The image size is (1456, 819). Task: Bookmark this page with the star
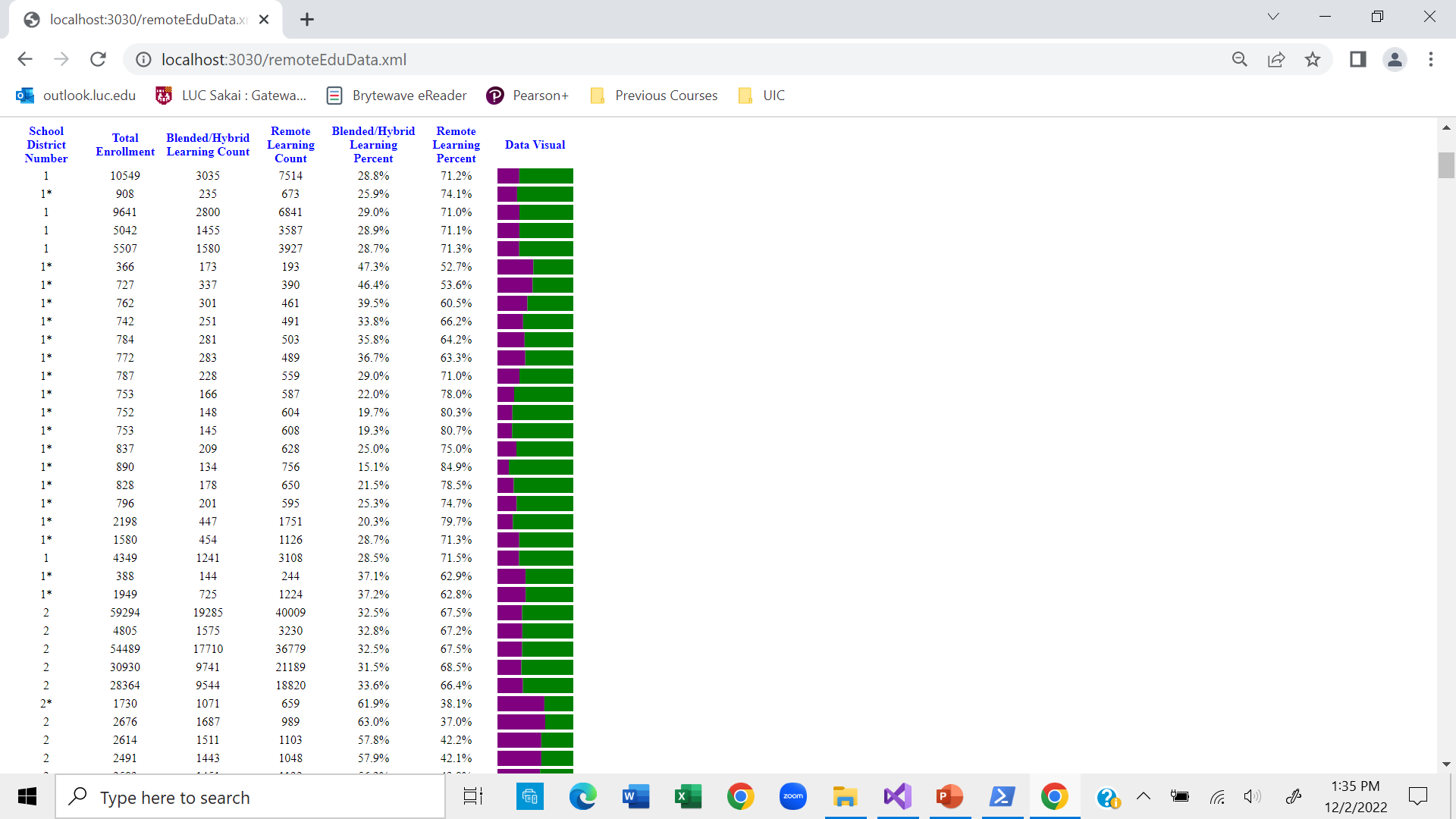1313,59
